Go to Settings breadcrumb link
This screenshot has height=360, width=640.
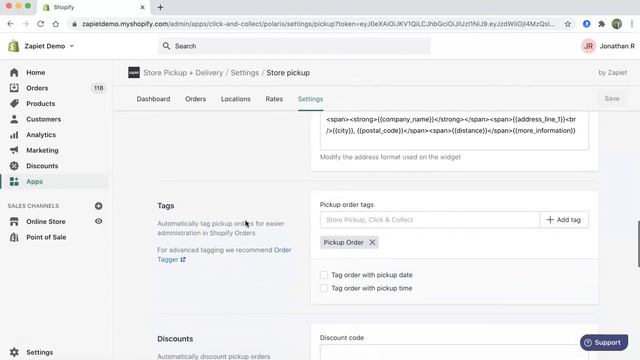(x=244, y=73)
